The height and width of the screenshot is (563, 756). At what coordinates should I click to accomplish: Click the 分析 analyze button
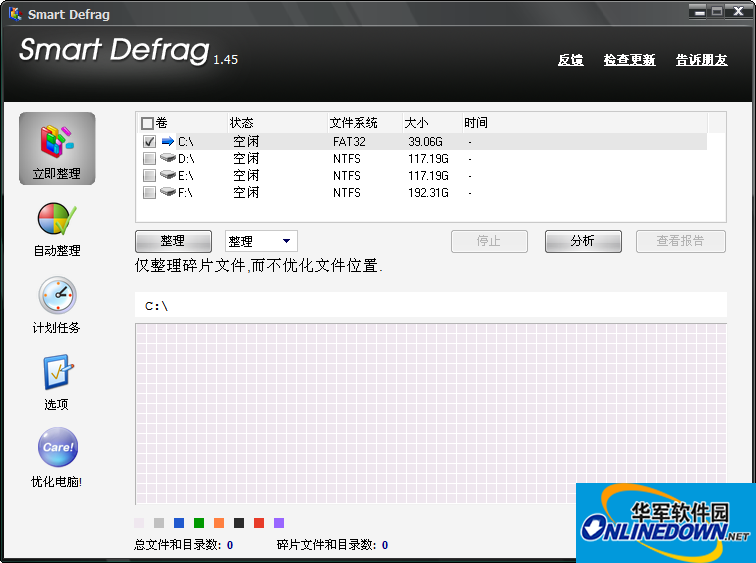[x=583, y=241]
